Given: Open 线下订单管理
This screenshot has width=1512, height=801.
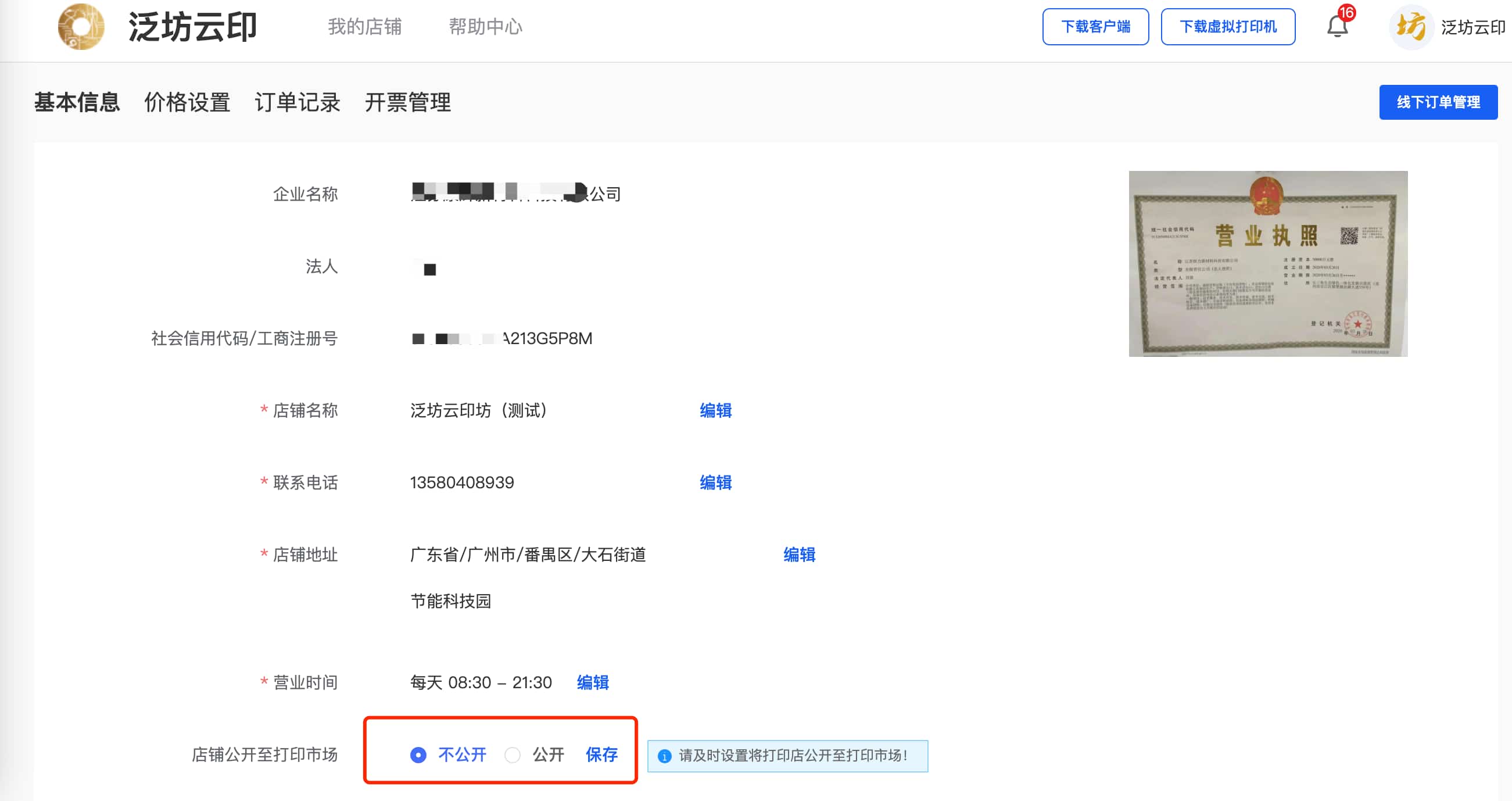Looking at the screenshot, I should pyautogui.click(x=1438, y=102).
